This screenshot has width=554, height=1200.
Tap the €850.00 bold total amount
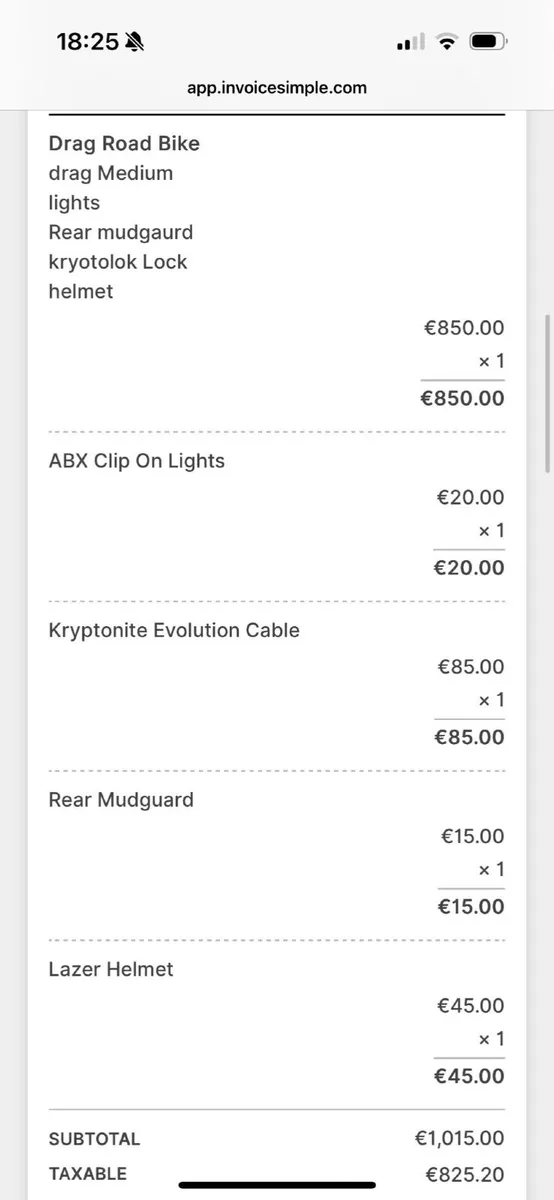(x=462, y=398)
